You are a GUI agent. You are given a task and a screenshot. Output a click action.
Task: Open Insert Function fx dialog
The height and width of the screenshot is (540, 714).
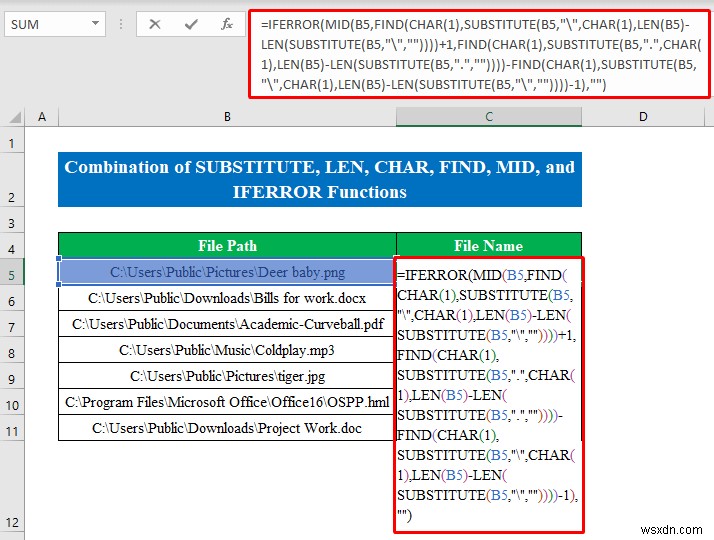[227, 24]
